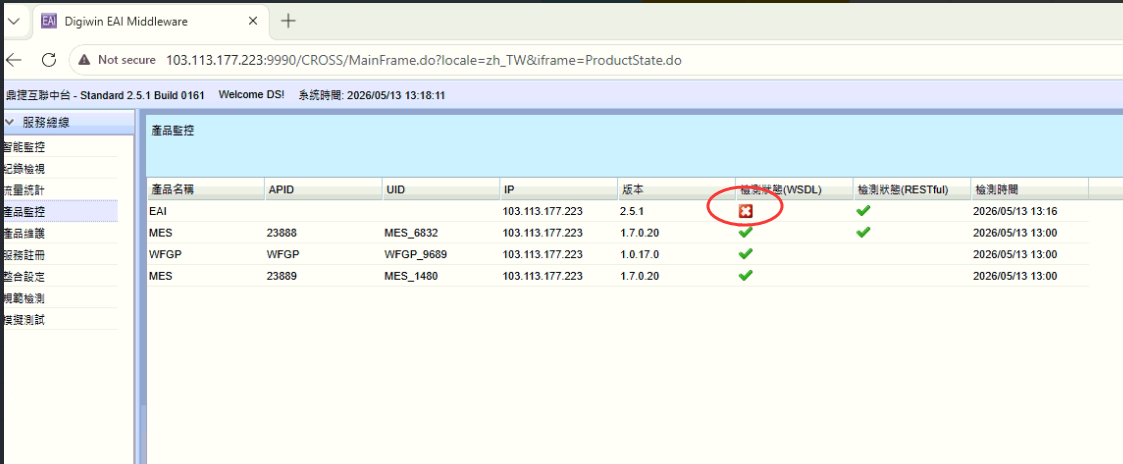The image size is (1123, 464).
Task: Click the RESTful green check in EAI row
Action: [x=863, y=211]
